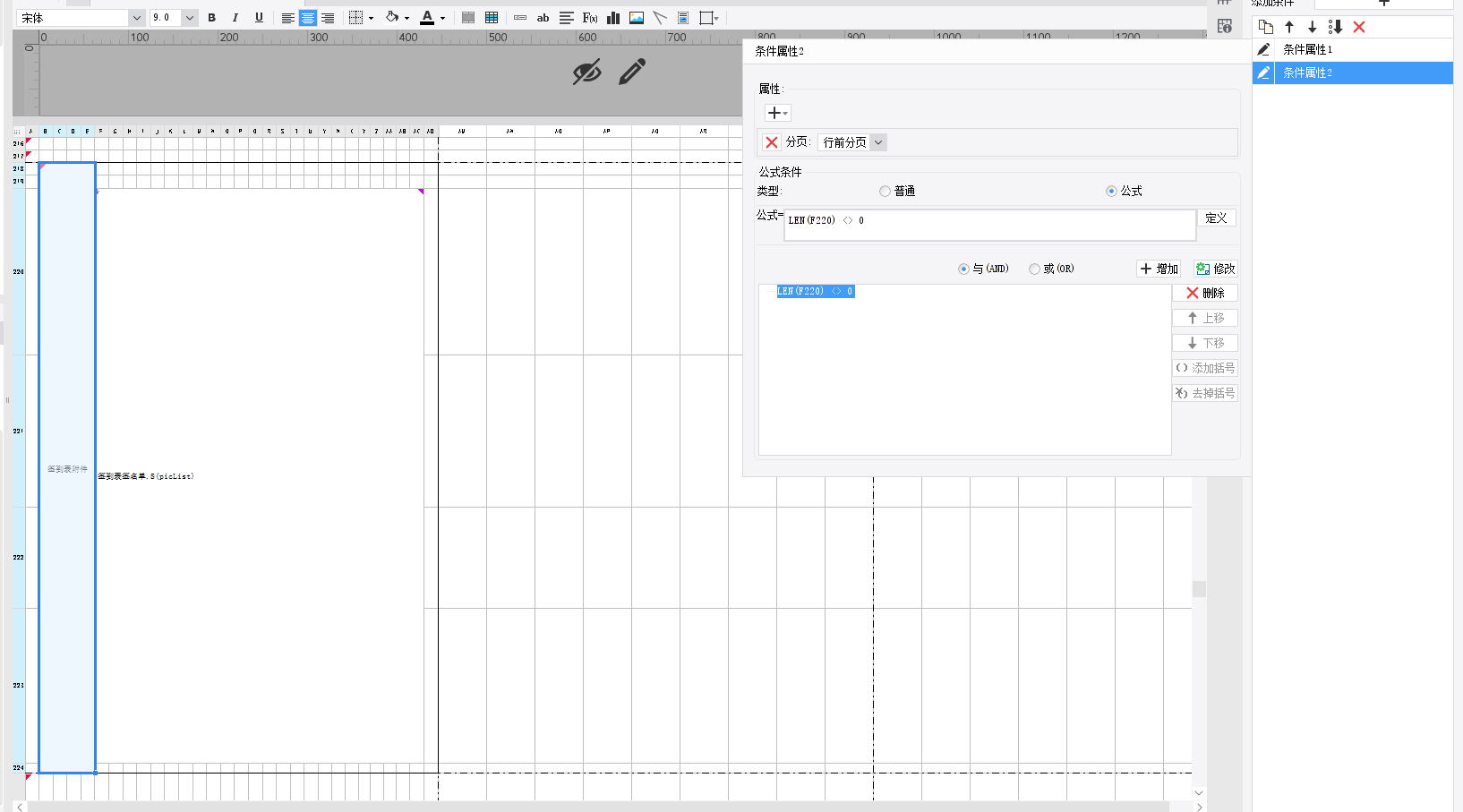1463x812 pixels.
Task: Insert formula with F(x) icon
Action: pyautogui.click(x=590, y=18)
